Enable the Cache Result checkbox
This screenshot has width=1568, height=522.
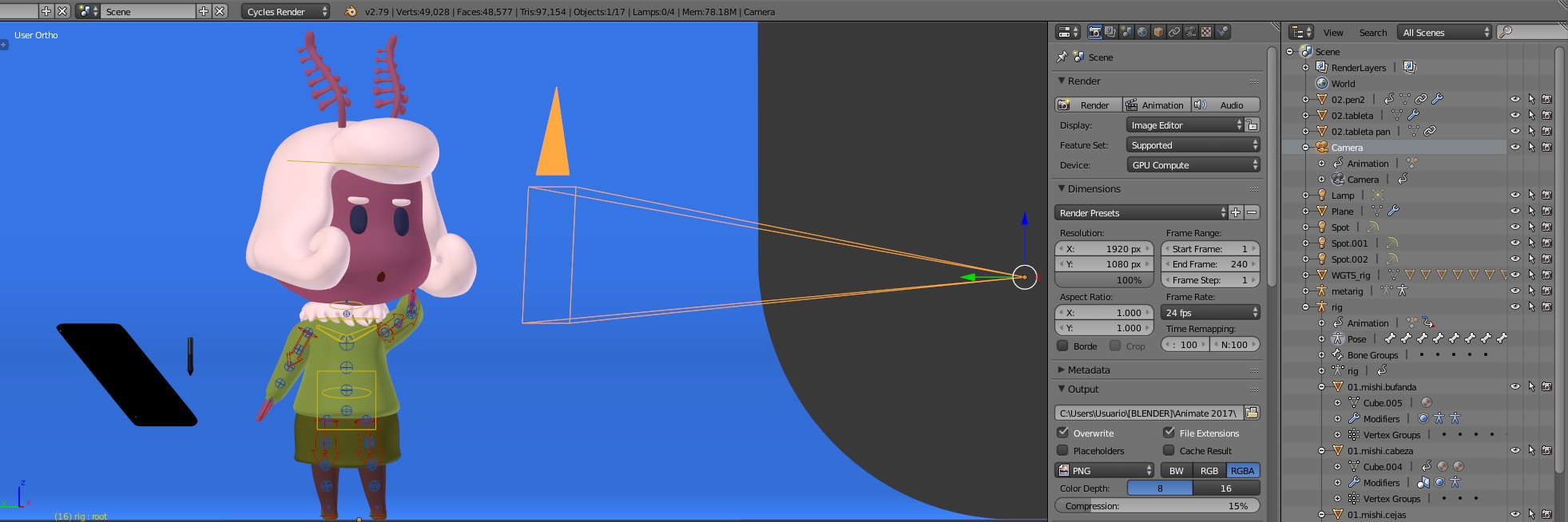point(1169,450)
